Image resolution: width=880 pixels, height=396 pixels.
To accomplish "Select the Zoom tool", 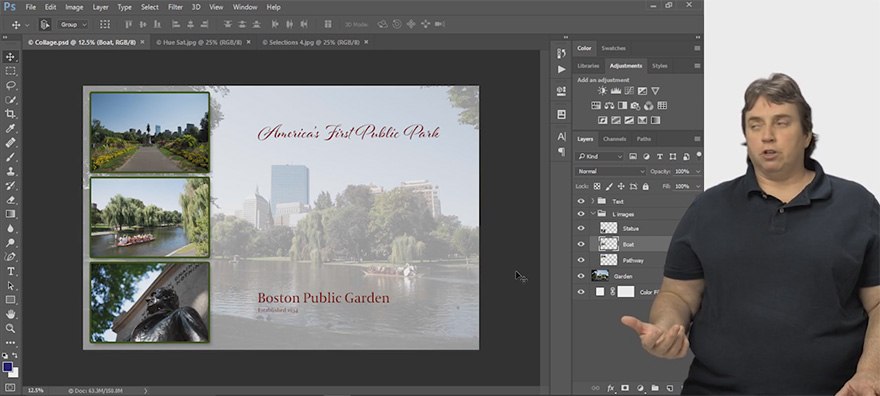I will pyautogui.click(x=11, y=328).
